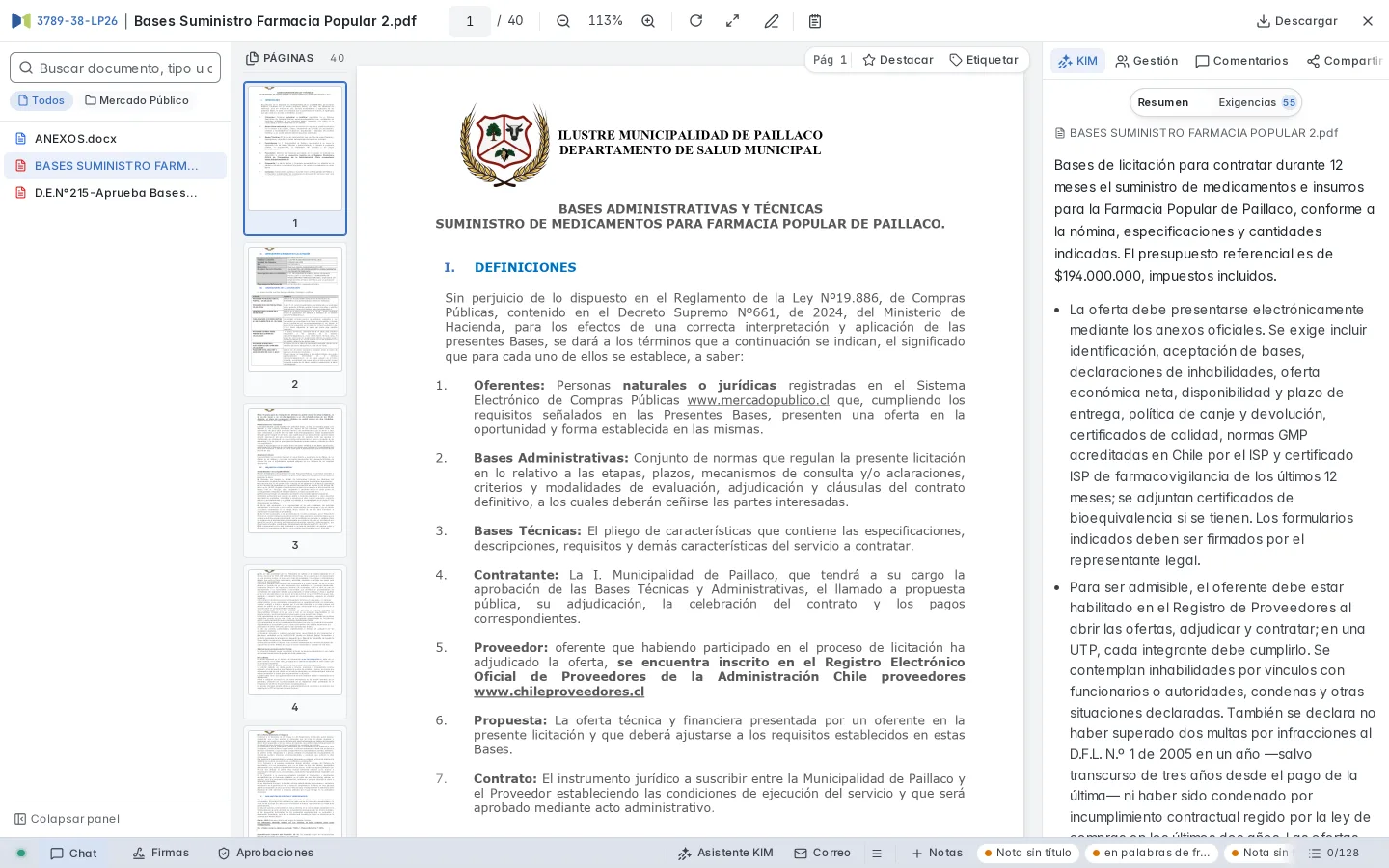Rotate the document page
The height and width of the screenshot is (868, 1389).
tap(695, 21)
